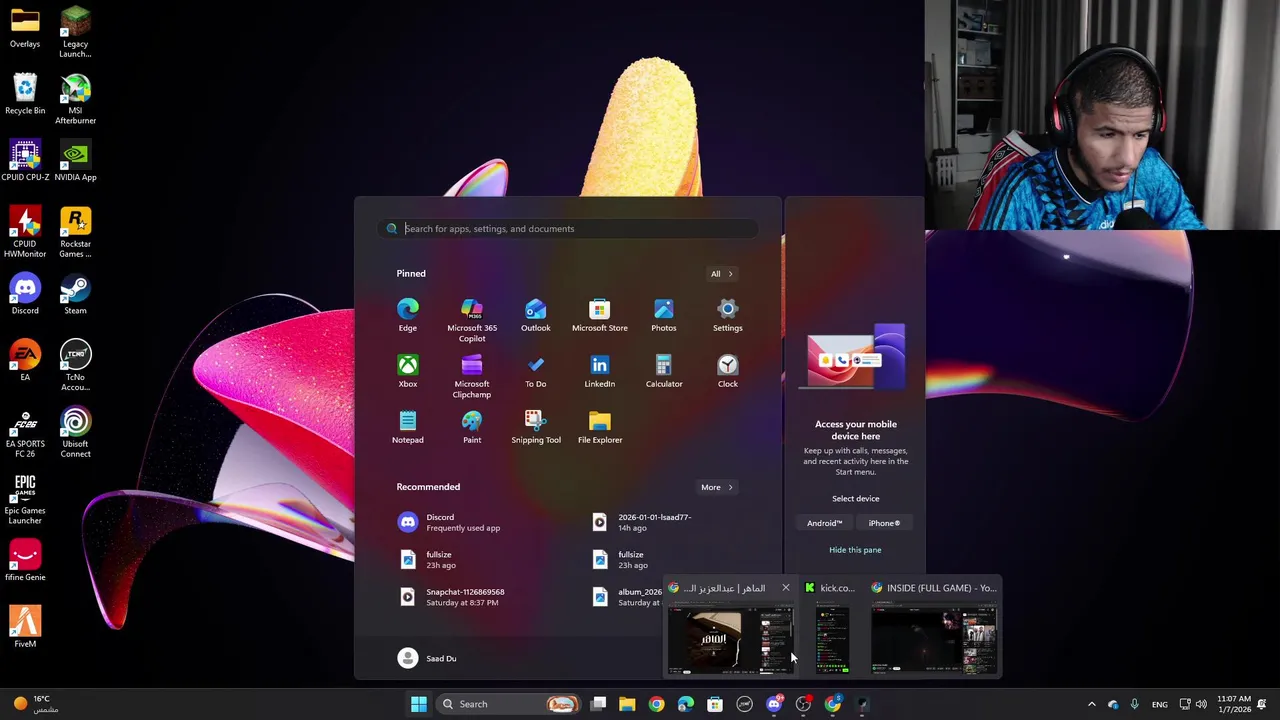Select Recycle Bin on desktop
This screenshot has width=1280, height=720.
(25, 95)
